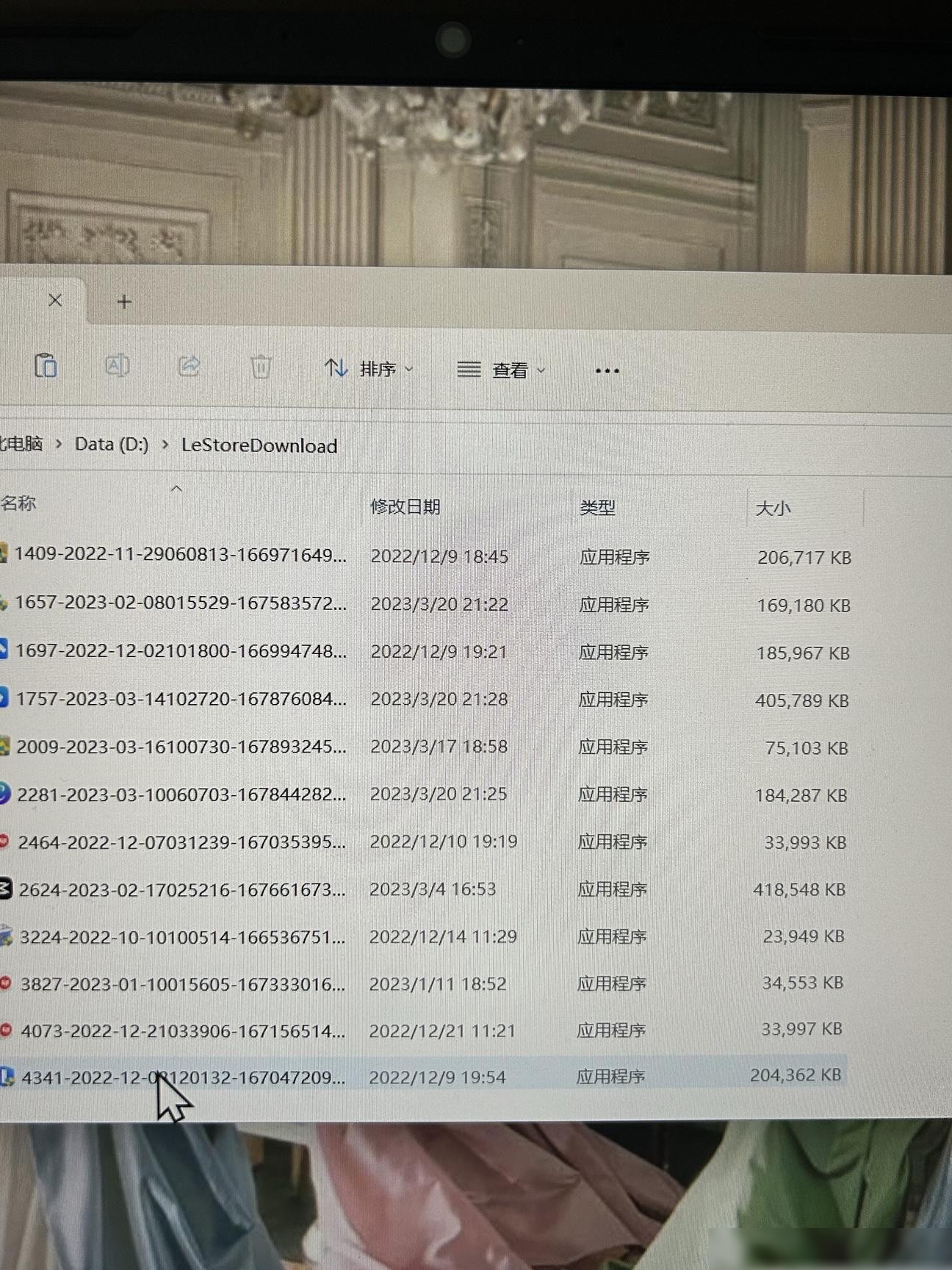
Task: Click size 75,103 KB
Action: [x=807, y=748]
